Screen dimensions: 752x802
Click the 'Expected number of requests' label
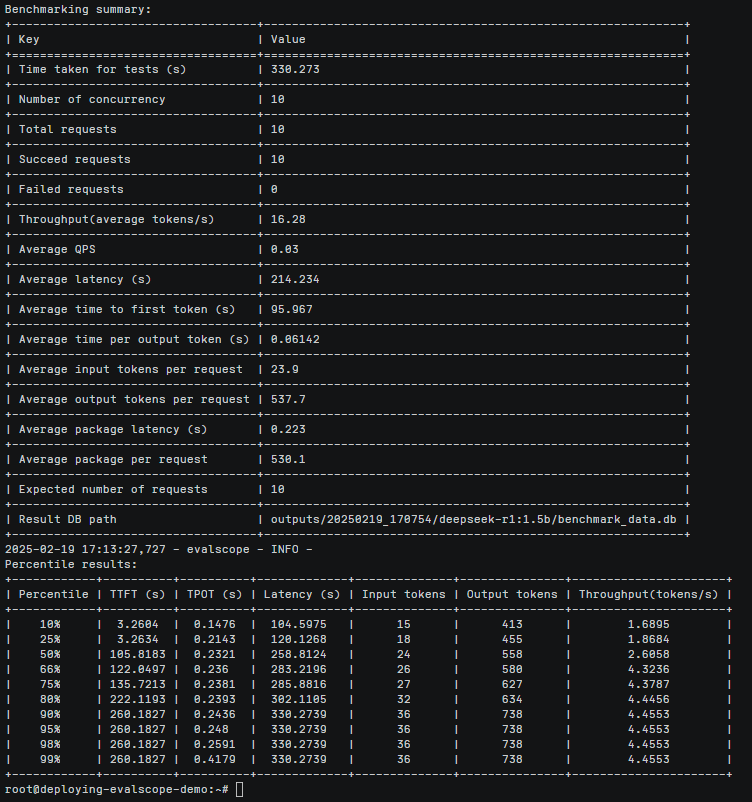coord(112,489)
